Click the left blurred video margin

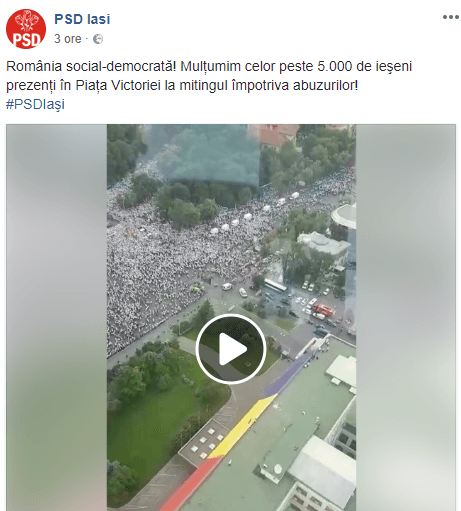(x=57, y=317)
